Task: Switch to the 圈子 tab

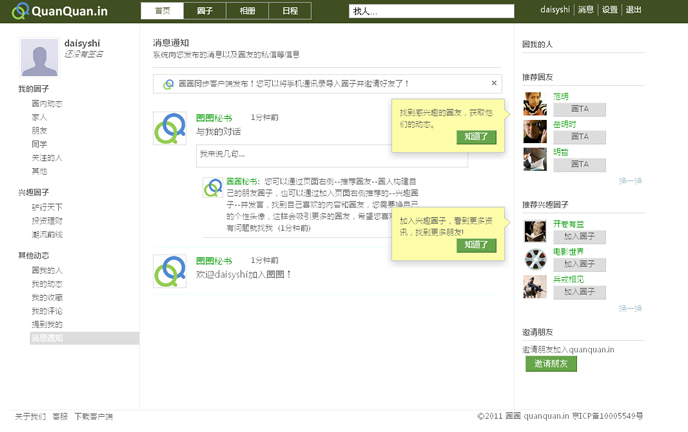Action: 205,11
